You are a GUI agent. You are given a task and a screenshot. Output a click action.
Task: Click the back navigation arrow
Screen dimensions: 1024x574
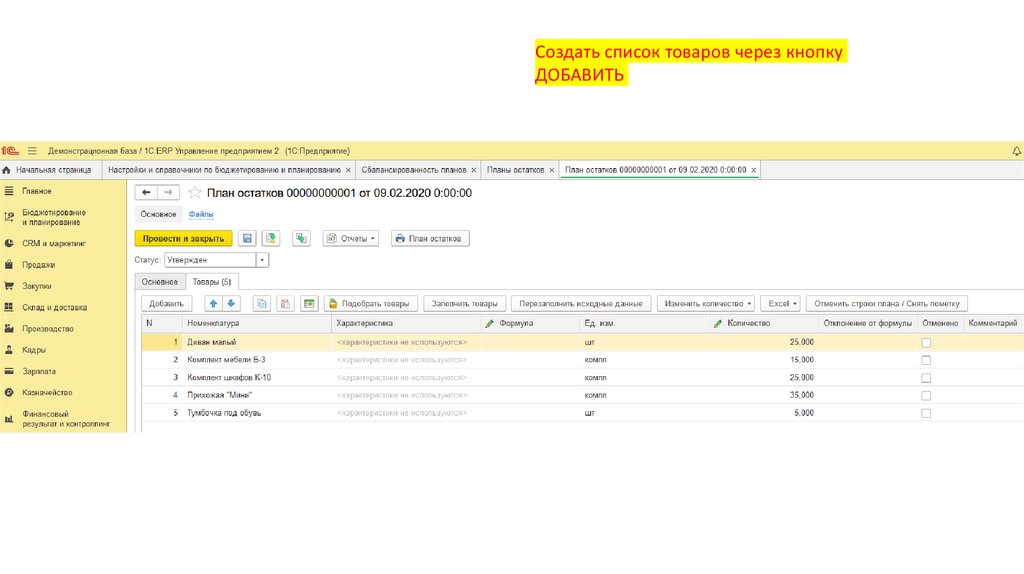click(146, 192)
